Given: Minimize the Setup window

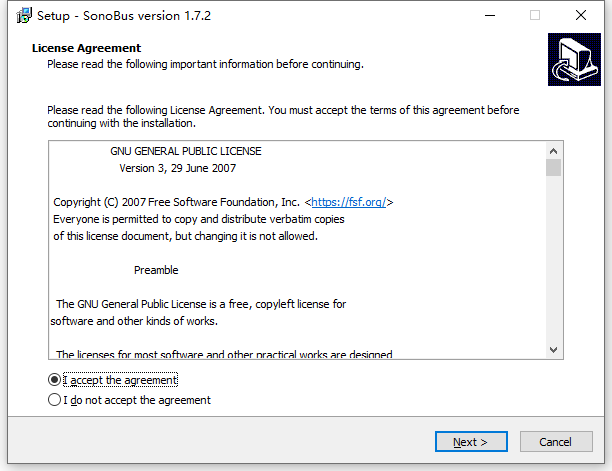Looking at the screenshot, I should (x=489, y=16).
